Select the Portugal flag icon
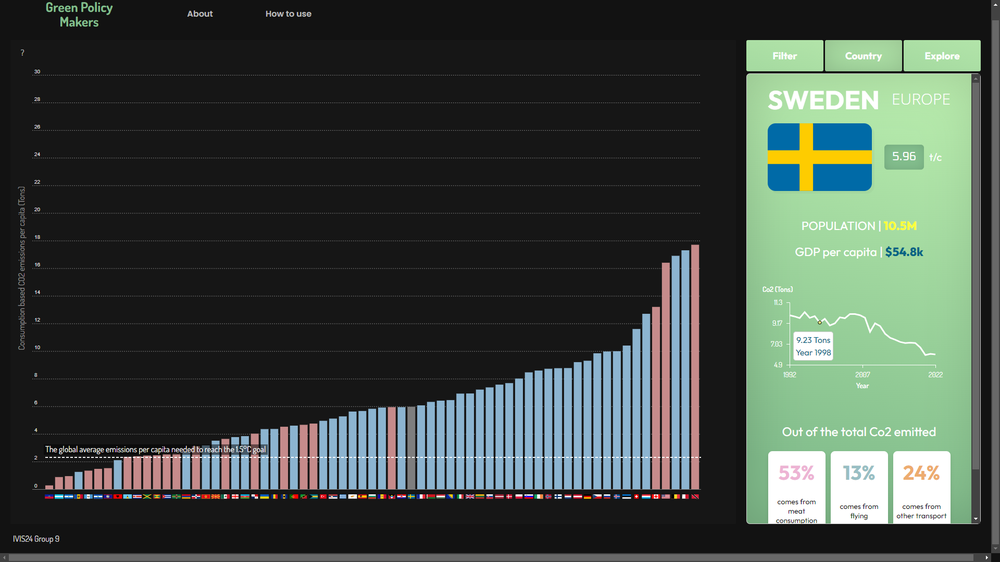Image resolution: width=1000 pixels, height=562 pixels. tap(294, 496)
